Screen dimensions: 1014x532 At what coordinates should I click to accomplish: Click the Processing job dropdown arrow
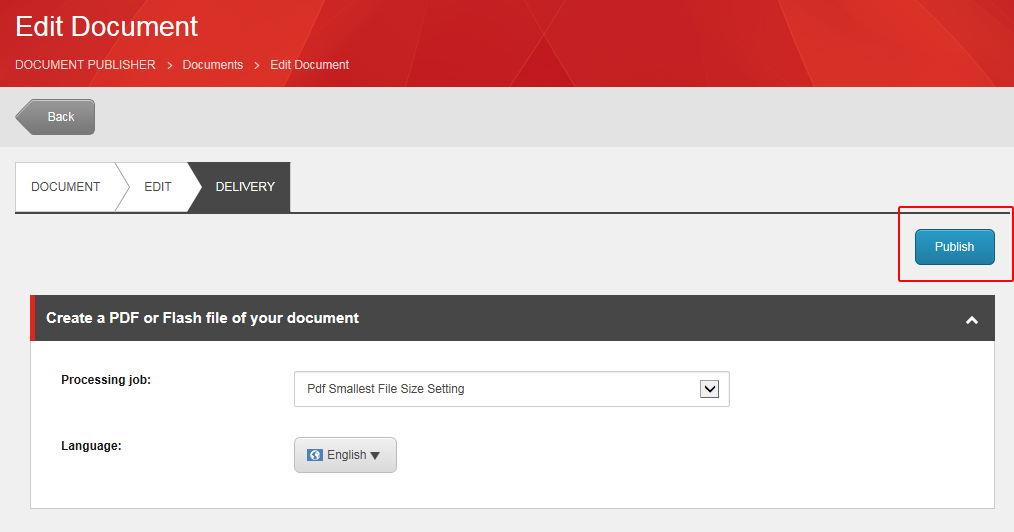tap(709, 389)
